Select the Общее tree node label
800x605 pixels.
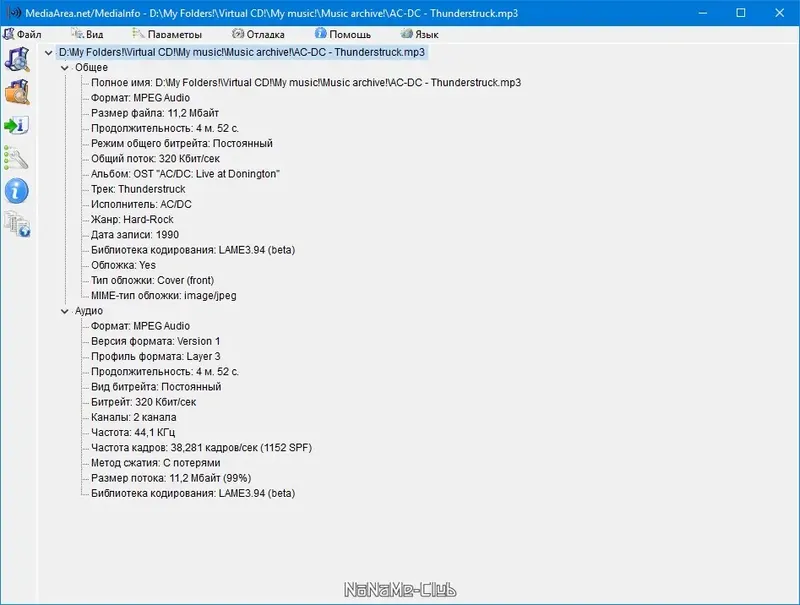click(91, 67)
